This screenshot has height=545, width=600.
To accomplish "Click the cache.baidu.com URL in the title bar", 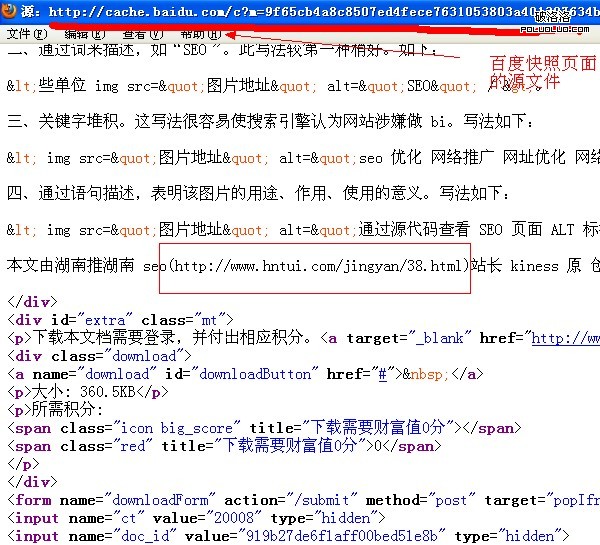I will (324, 11).
